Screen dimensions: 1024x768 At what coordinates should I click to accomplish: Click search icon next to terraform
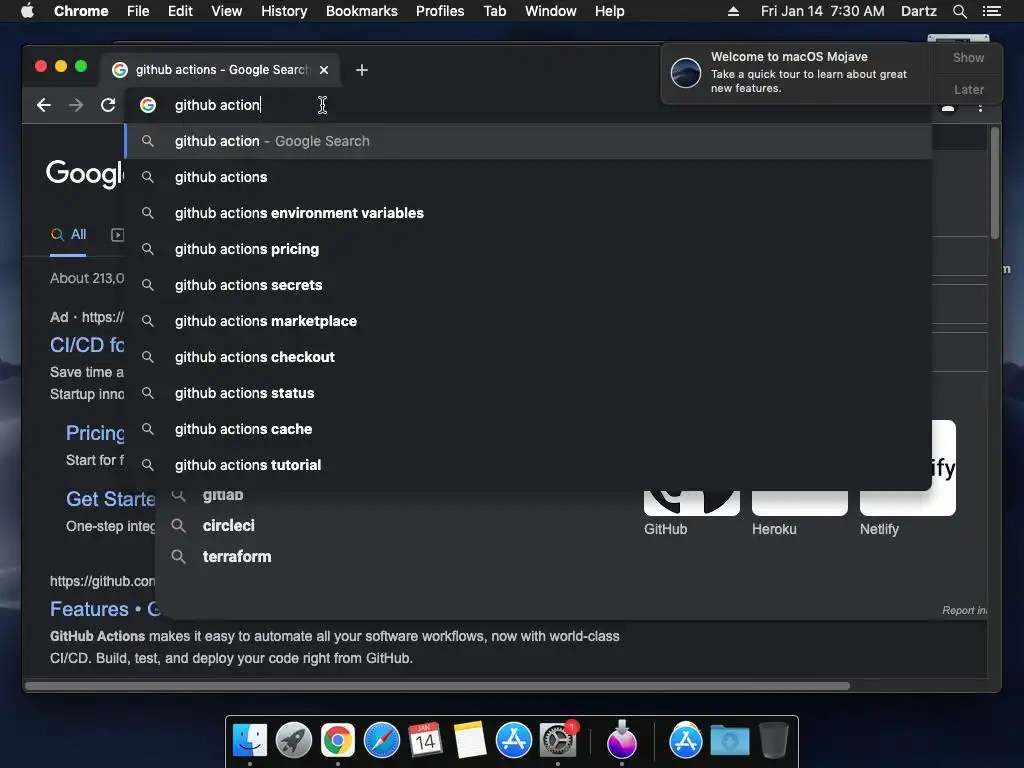click(x=178, y=556)
